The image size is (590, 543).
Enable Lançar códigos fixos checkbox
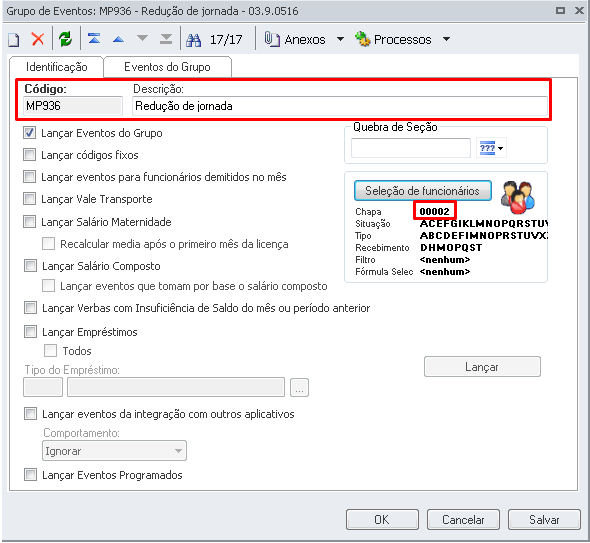pyautogui.click(x=29, y=154)
